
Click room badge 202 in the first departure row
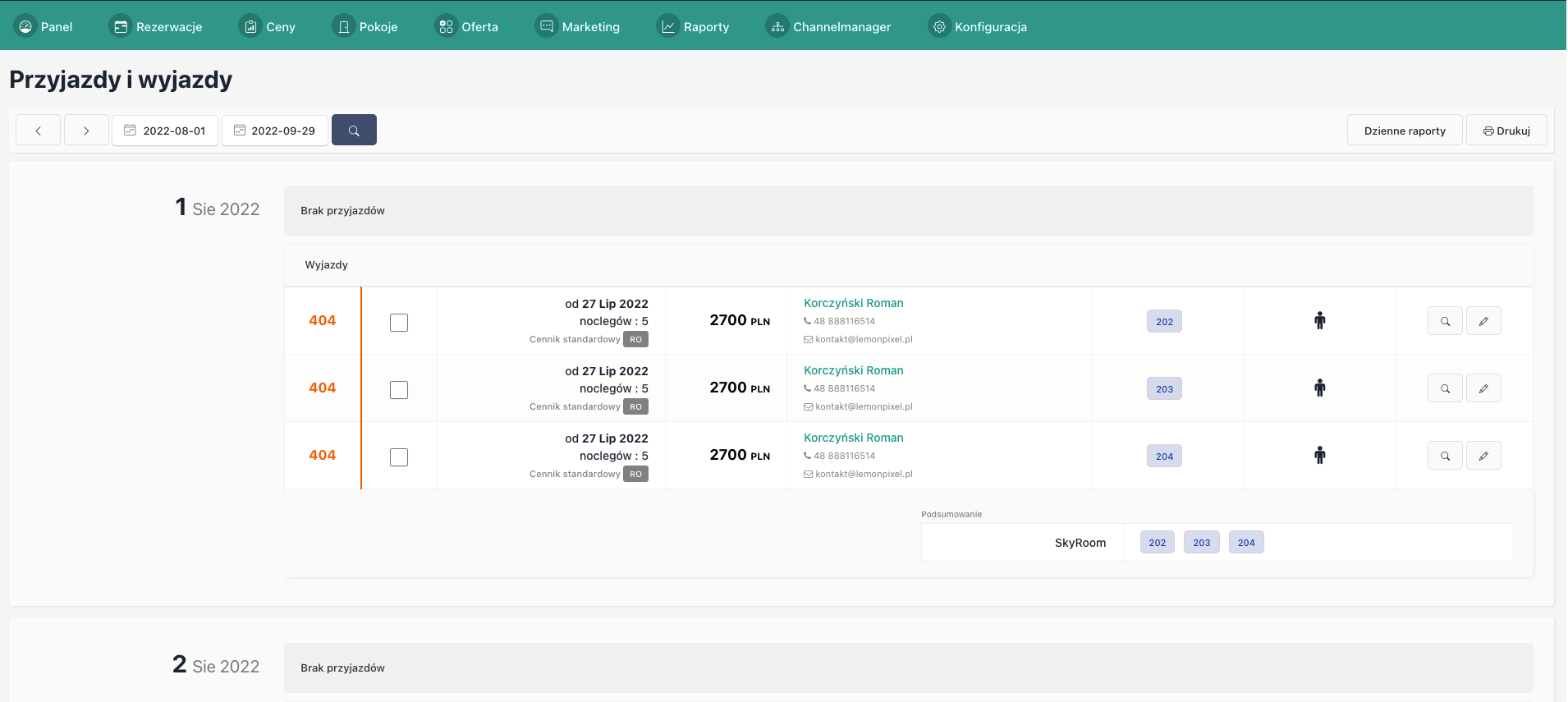[1164, 321]
